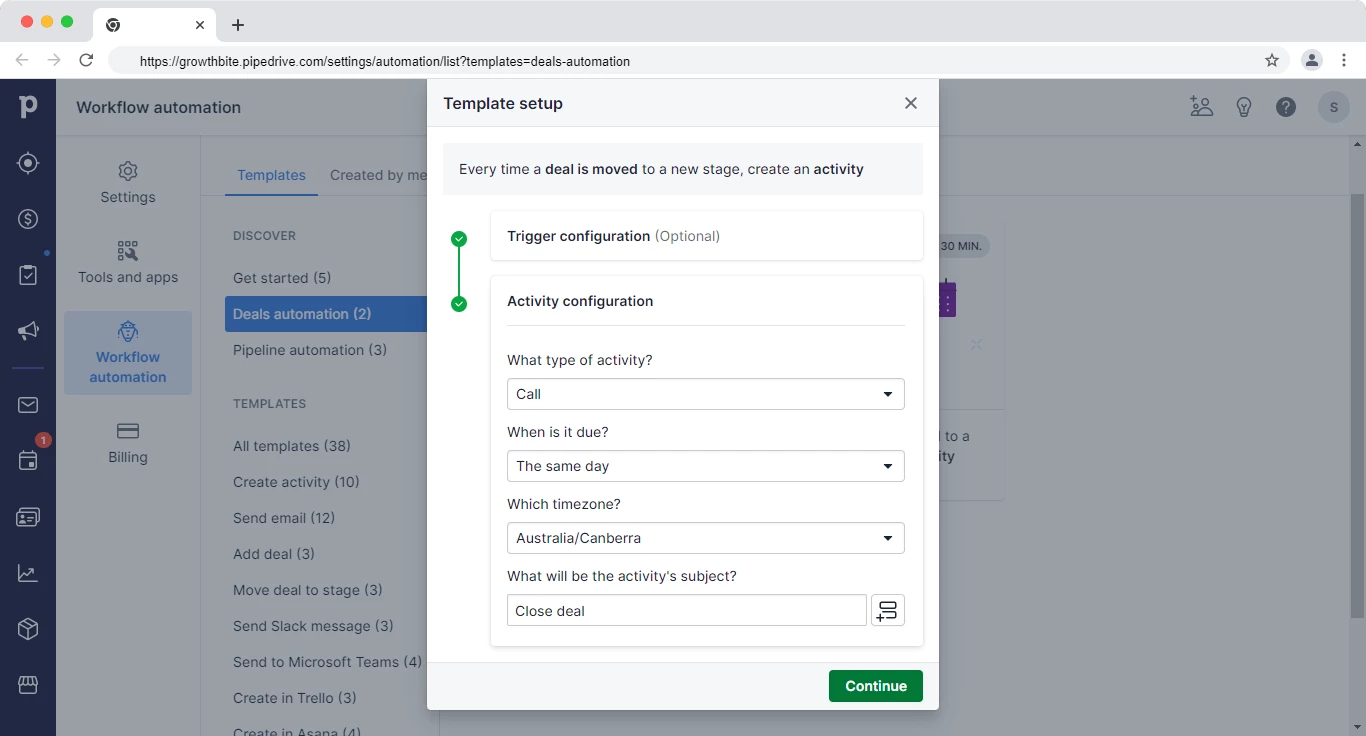Select Workflow automation section
The image size is (1366, 736).
(x=128, y=353)
